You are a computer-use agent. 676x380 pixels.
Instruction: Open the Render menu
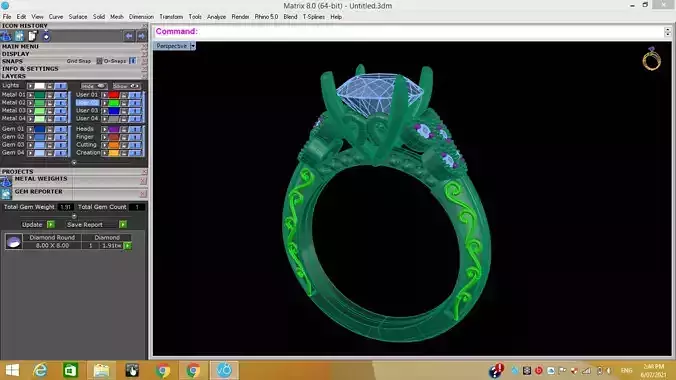[240, 17]
